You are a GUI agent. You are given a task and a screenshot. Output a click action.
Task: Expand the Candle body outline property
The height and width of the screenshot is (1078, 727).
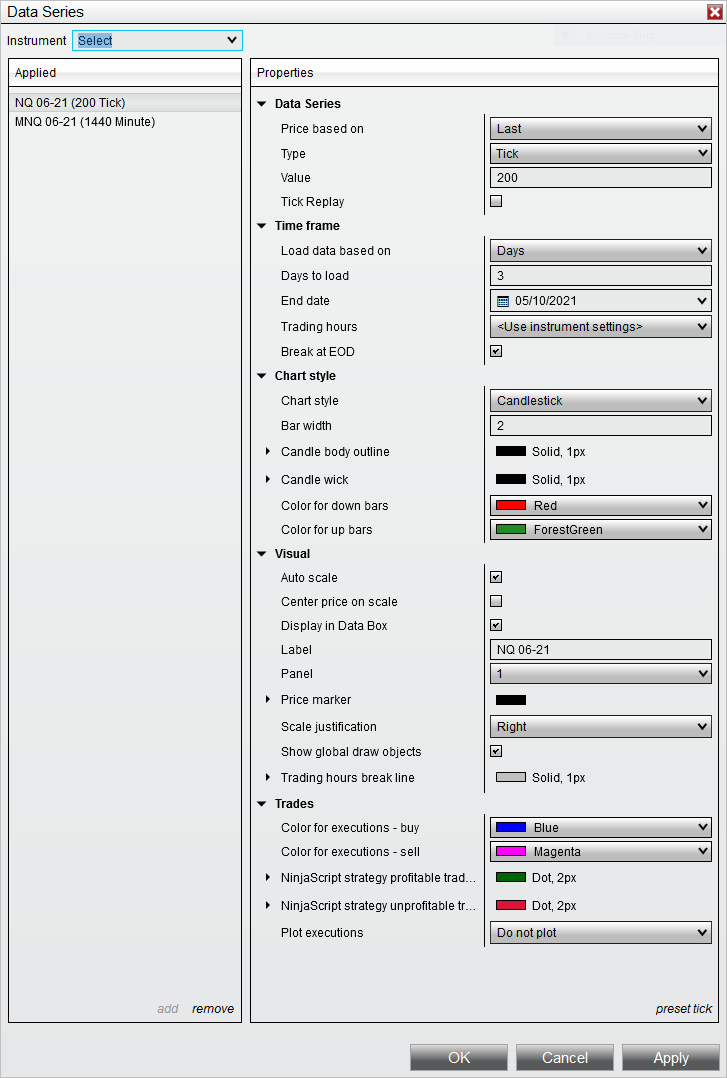tap(268, 452)
